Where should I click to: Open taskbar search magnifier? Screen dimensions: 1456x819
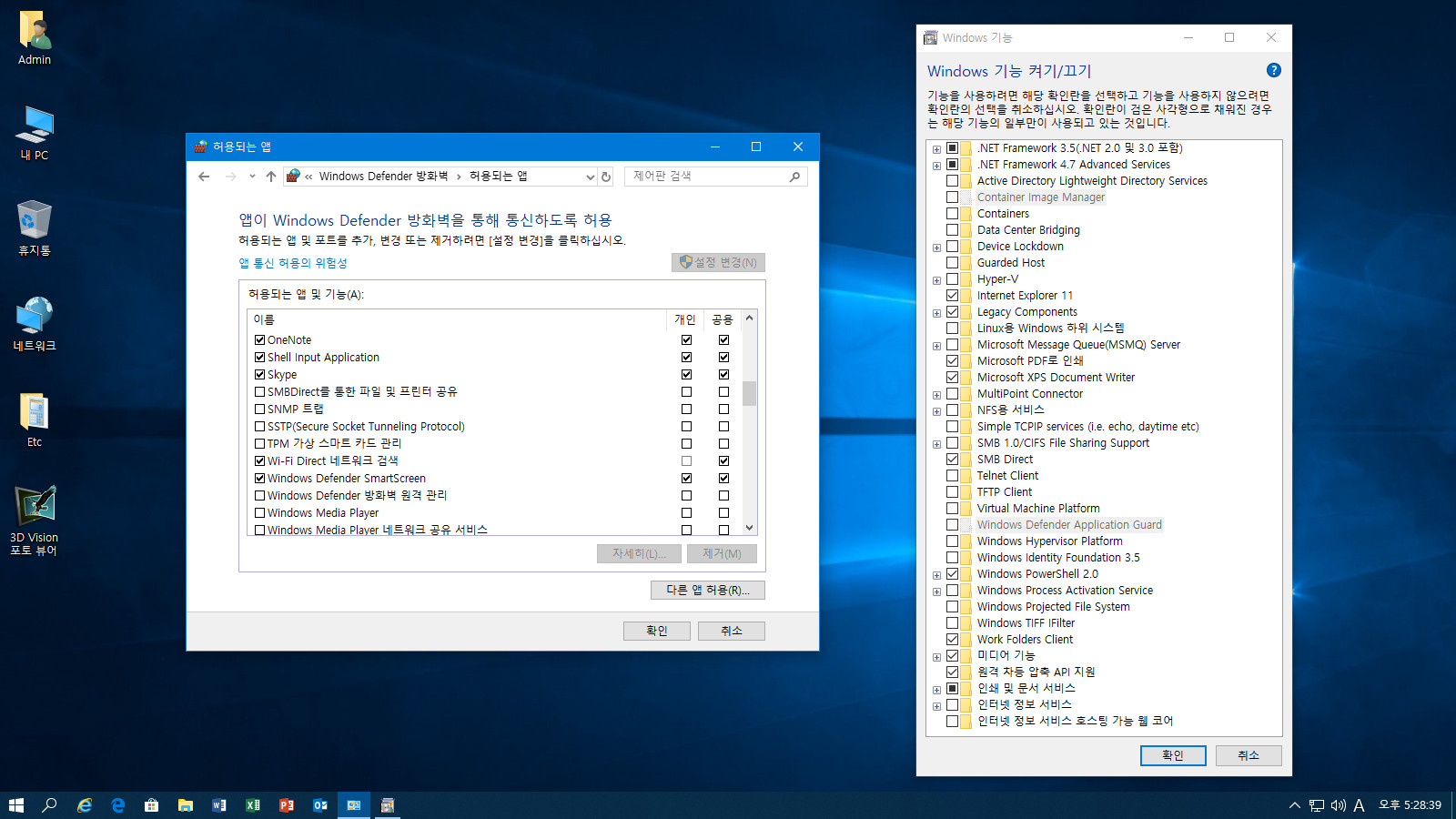[50, 805]
